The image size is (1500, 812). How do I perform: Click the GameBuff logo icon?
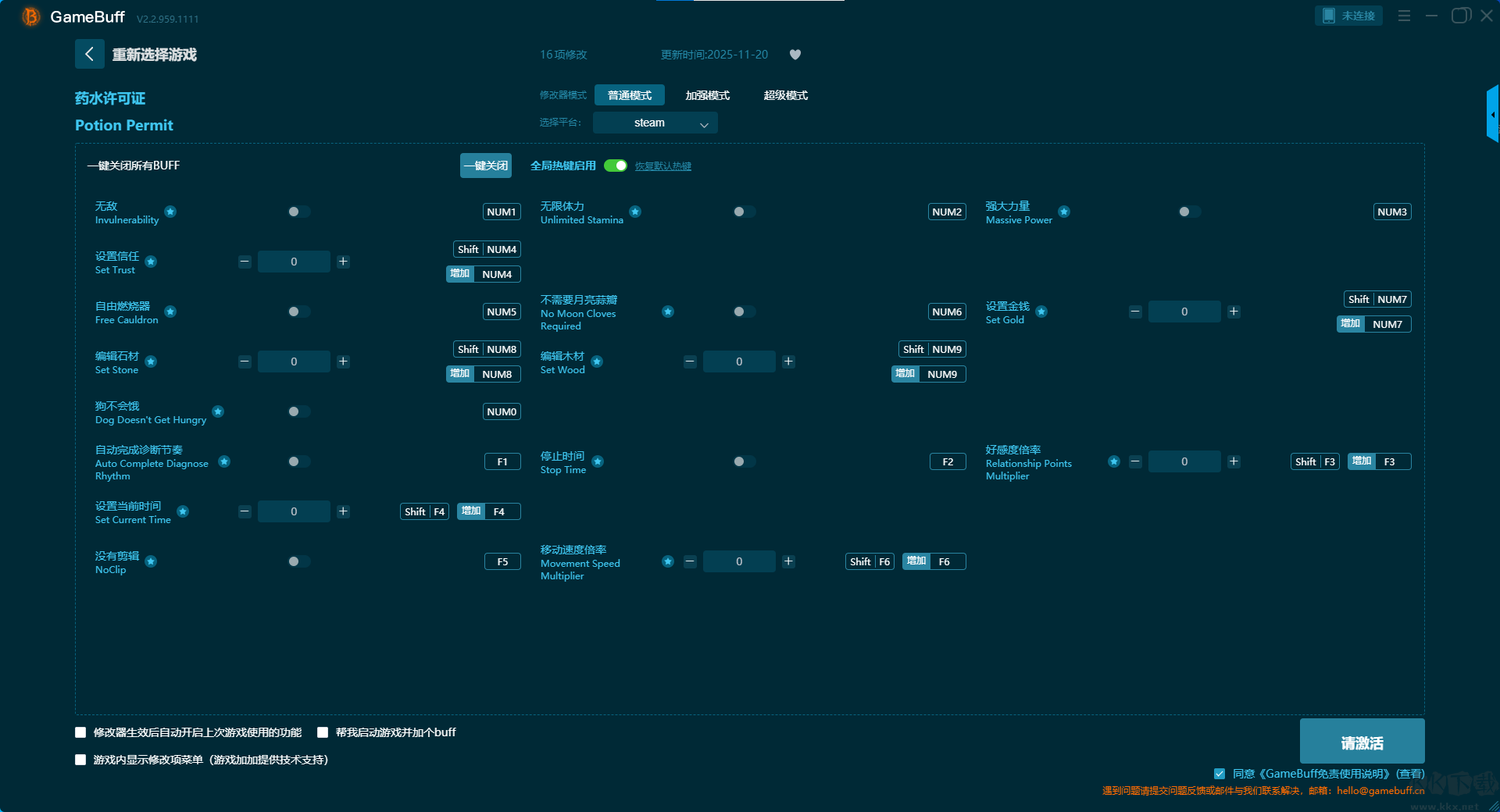coord(31,16)
